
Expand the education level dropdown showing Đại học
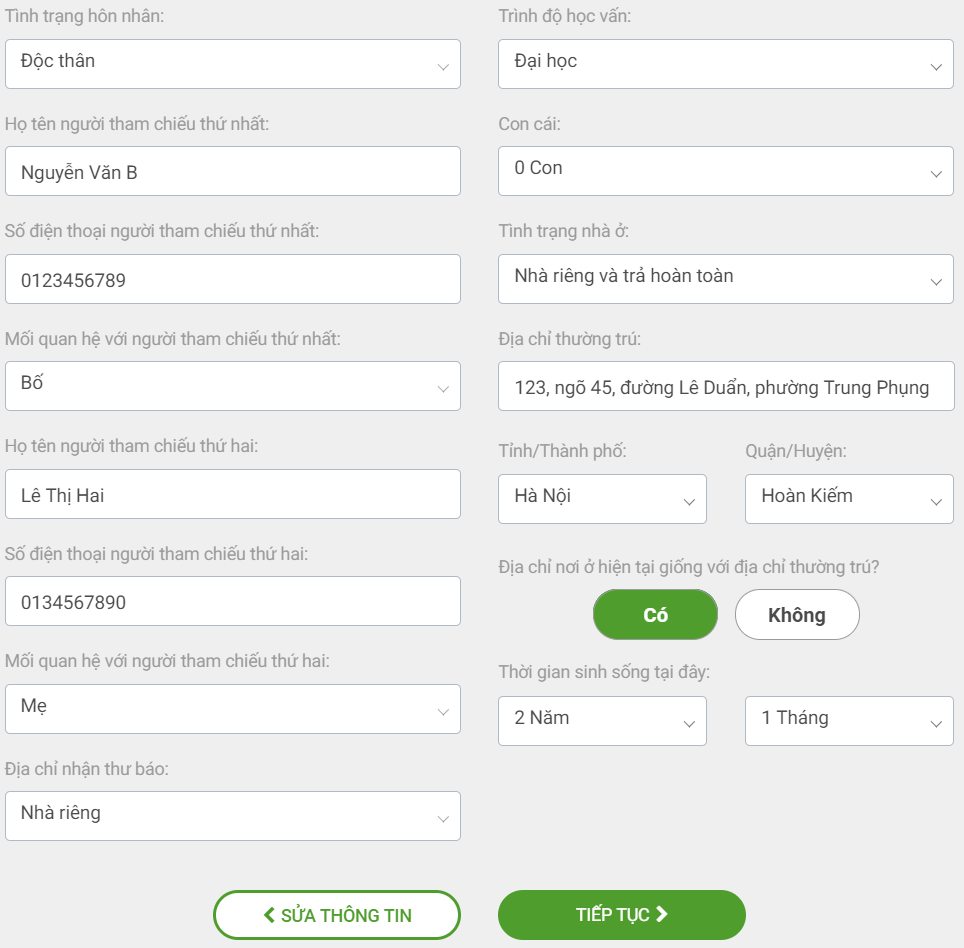point(725,64)
